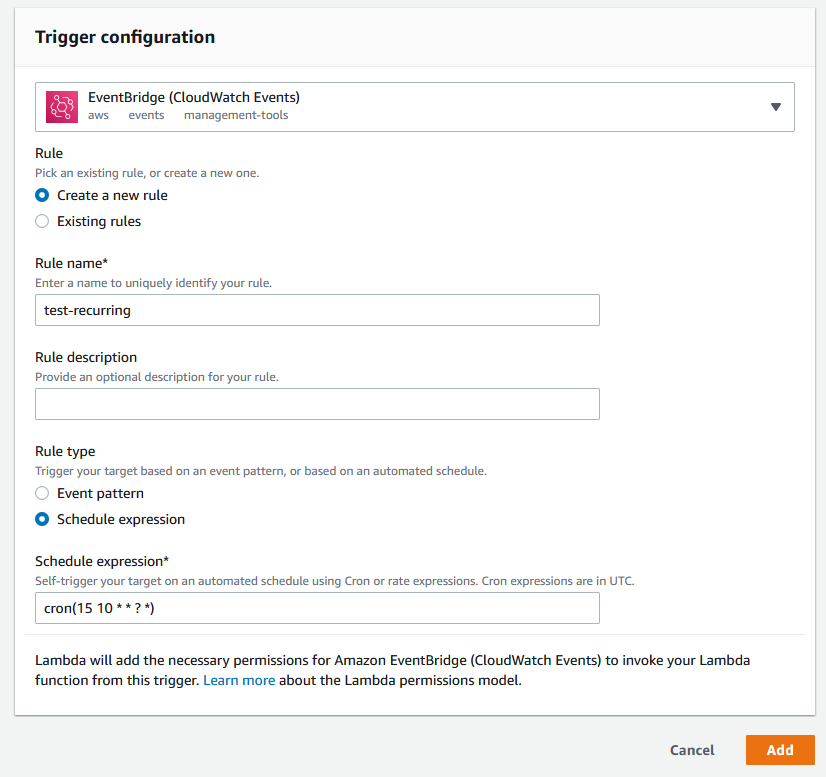Open the EventBridge (CloudWatch Events) selector box

pyautogui.click(x=415, y=107)
